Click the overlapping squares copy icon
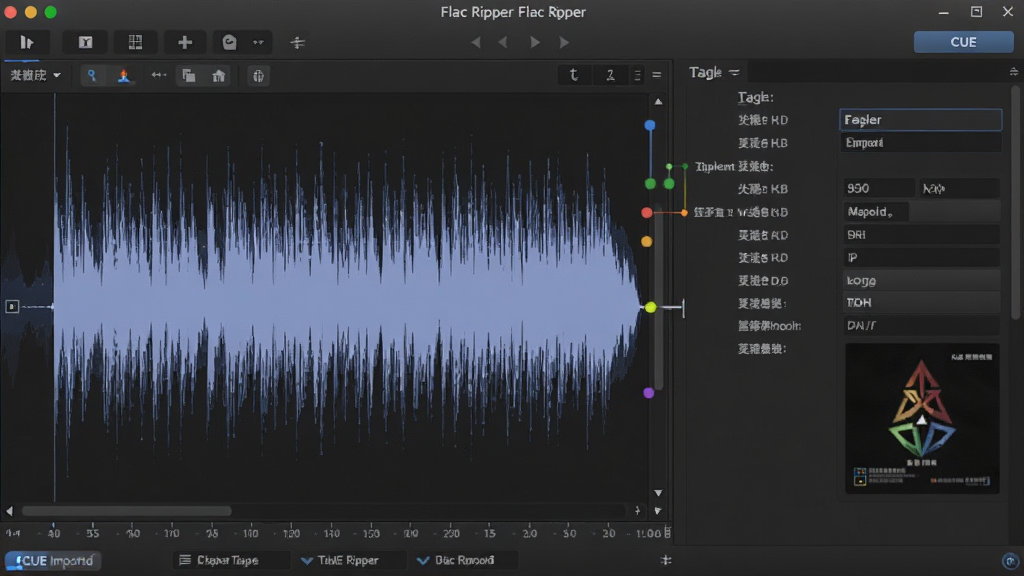This screenshot has width=1024, height=576. [x=189, y=76]
